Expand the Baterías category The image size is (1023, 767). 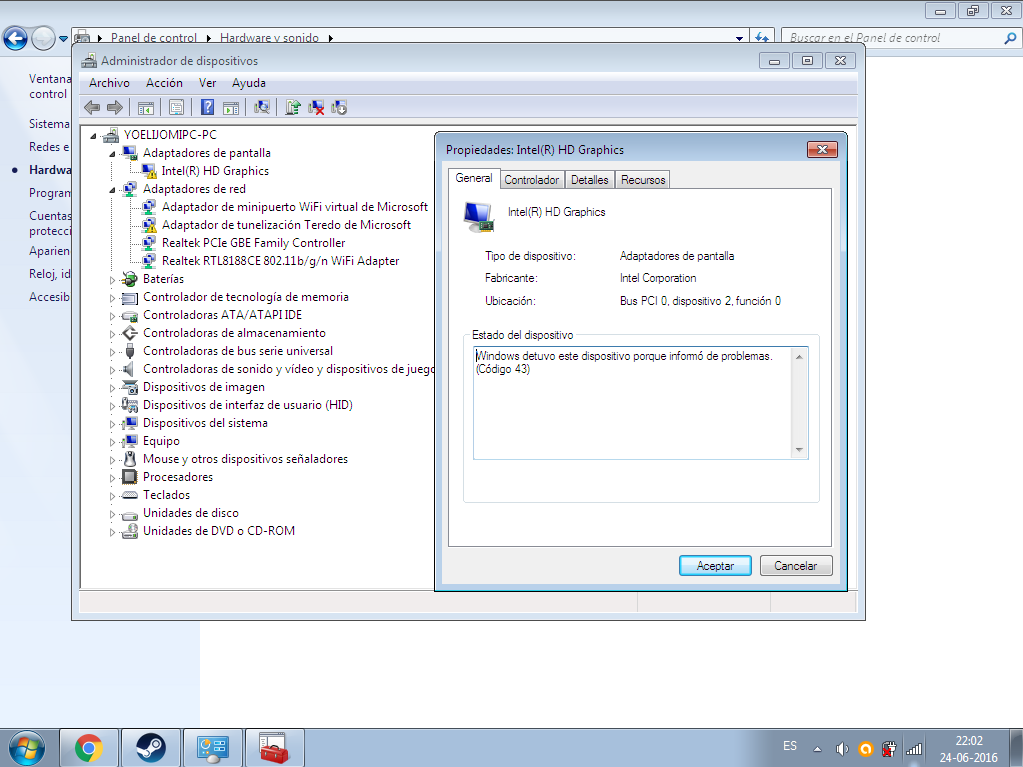[112, 280]
